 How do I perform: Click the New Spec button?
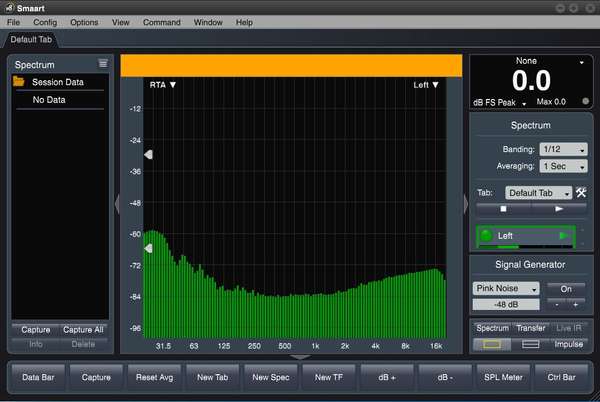point(271,377)
